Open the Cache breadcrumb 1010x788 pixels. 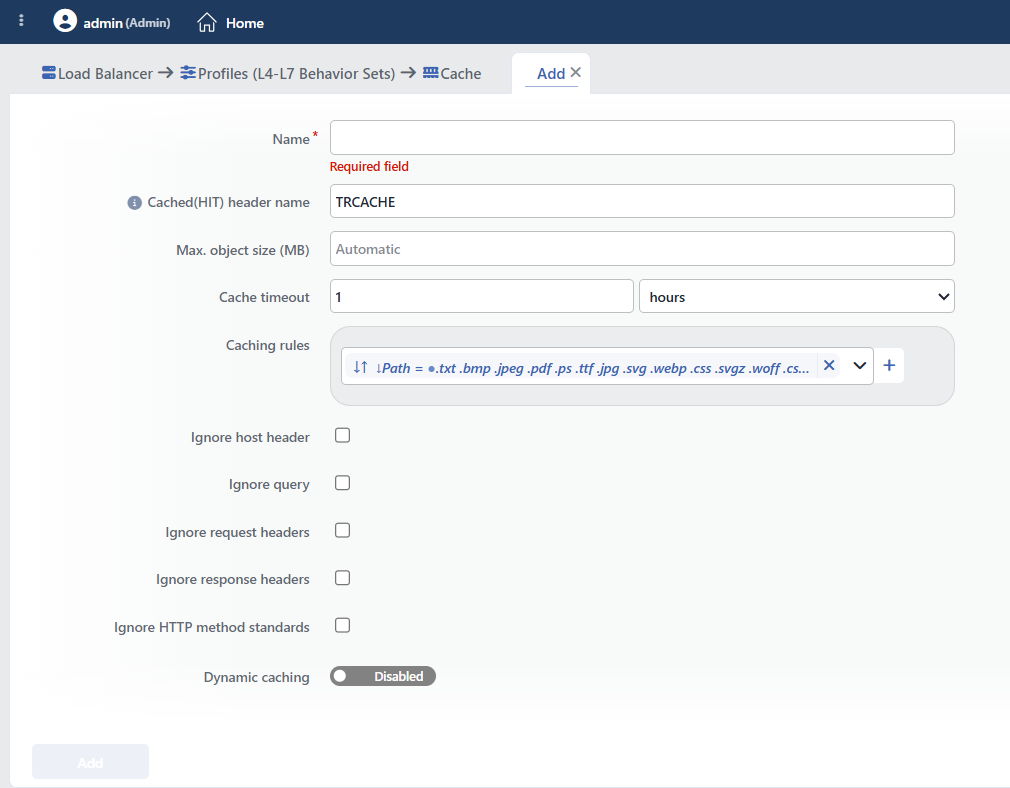click(452, 73)
